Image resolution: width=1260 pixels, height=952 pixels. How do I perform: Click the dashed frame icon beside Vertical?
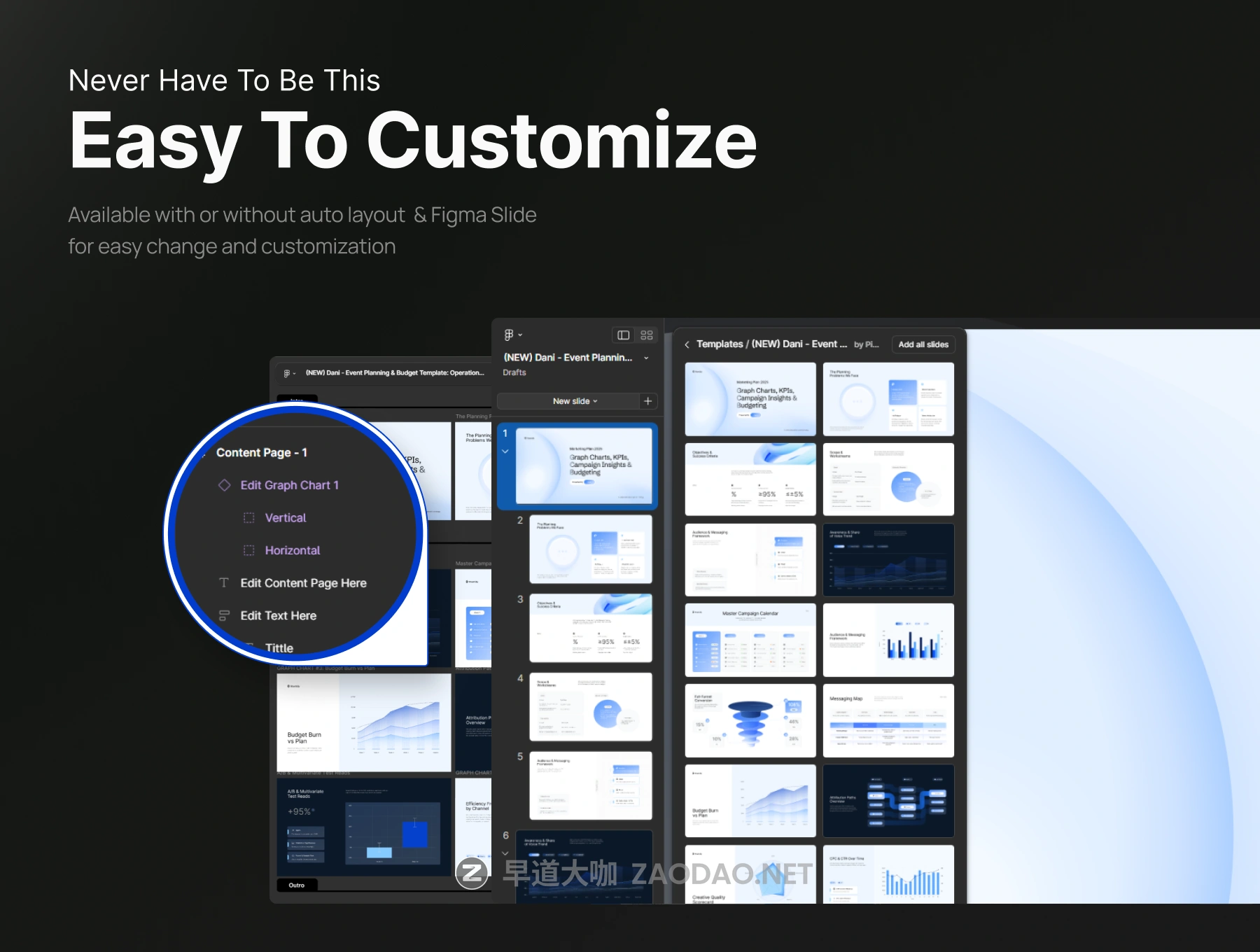(x=248, y=518)
